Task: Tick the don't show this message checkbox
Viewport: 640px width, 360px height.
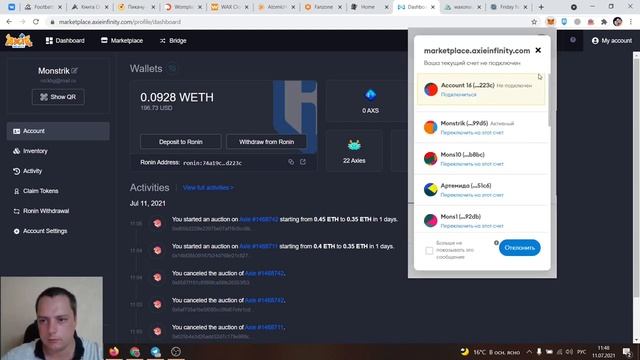Action: coord(429,250)
